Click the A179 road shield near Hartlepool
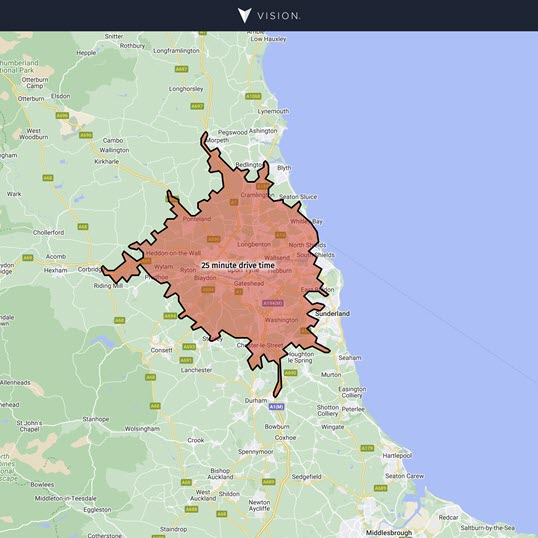The width and height of the screenshot is (538, 538). [367, 448]
